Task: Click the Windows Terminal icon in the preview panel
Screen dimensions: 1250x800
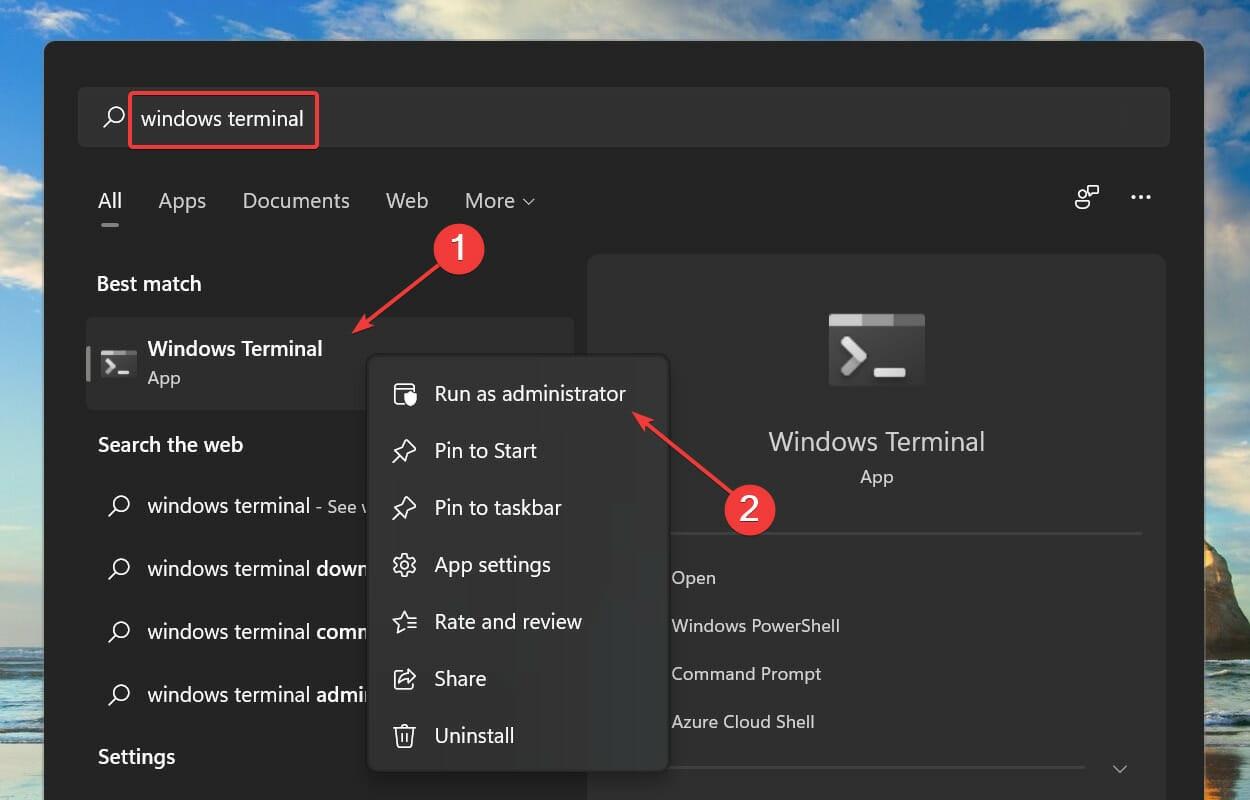Action: point(876,350)
